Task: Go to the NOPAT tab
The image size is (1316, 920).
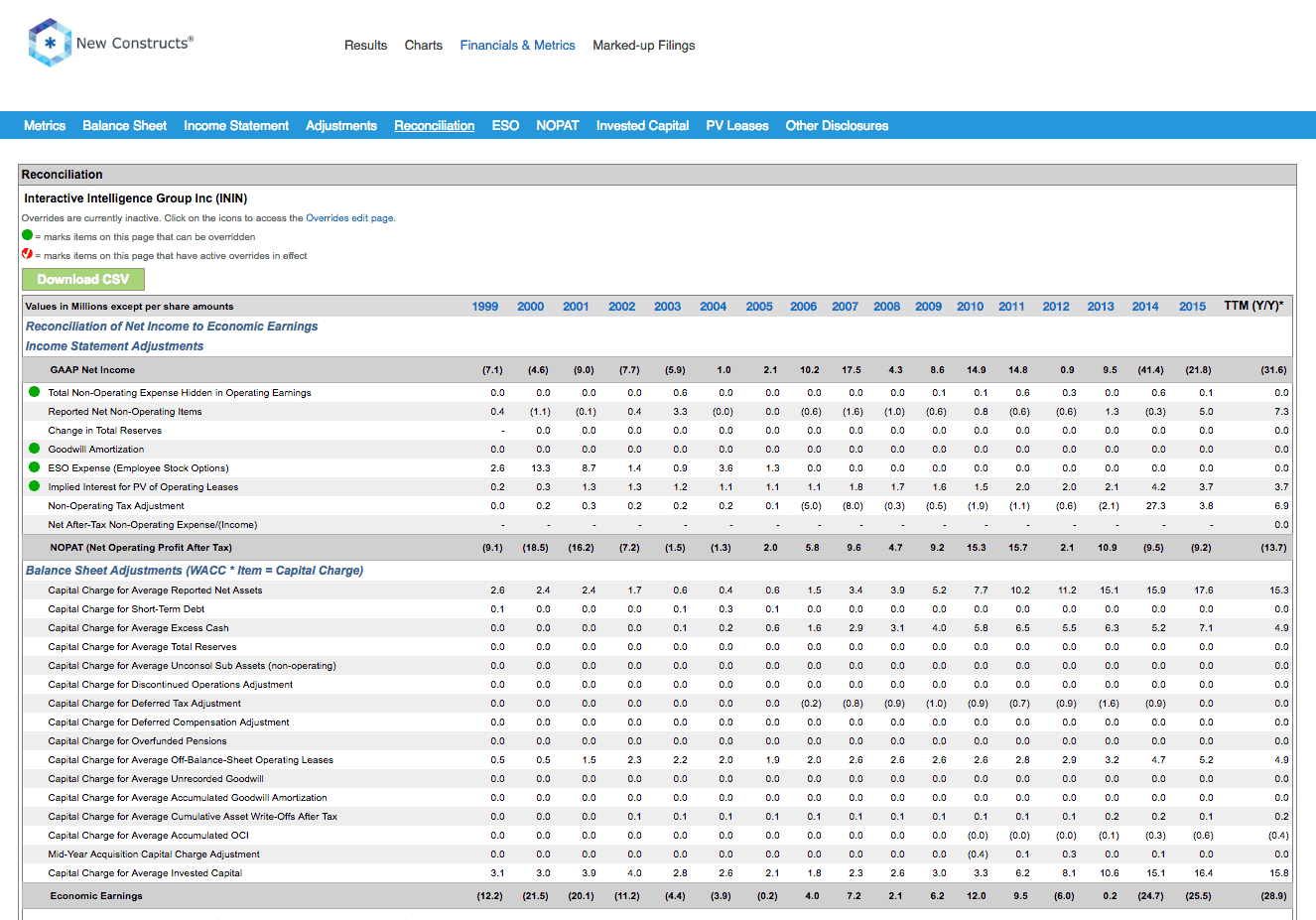Action: [558, 126]
